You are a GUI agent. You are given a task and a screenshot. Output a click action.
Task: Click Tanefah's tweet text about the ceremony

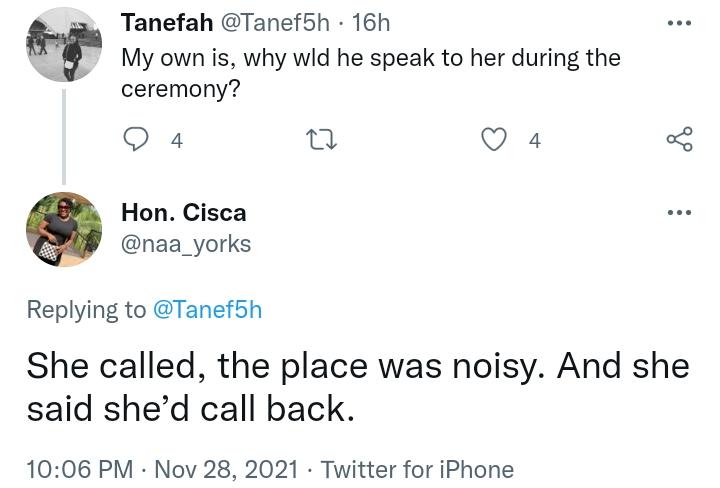[370, 72]
